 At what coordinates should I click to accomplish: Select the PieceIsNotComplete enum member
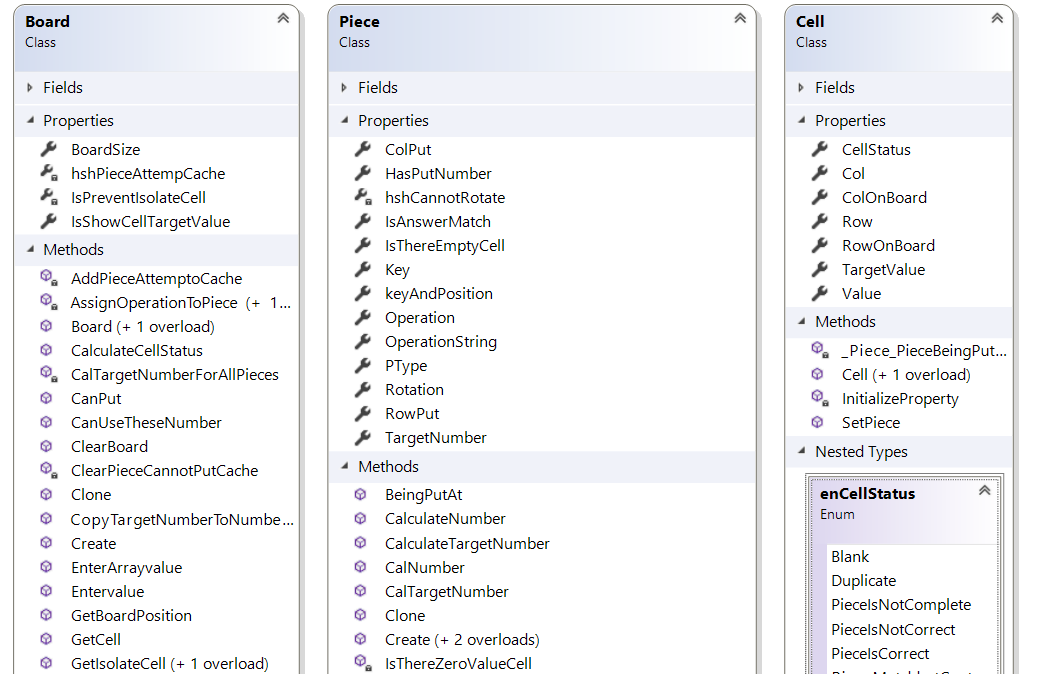[x=900, y=604]
